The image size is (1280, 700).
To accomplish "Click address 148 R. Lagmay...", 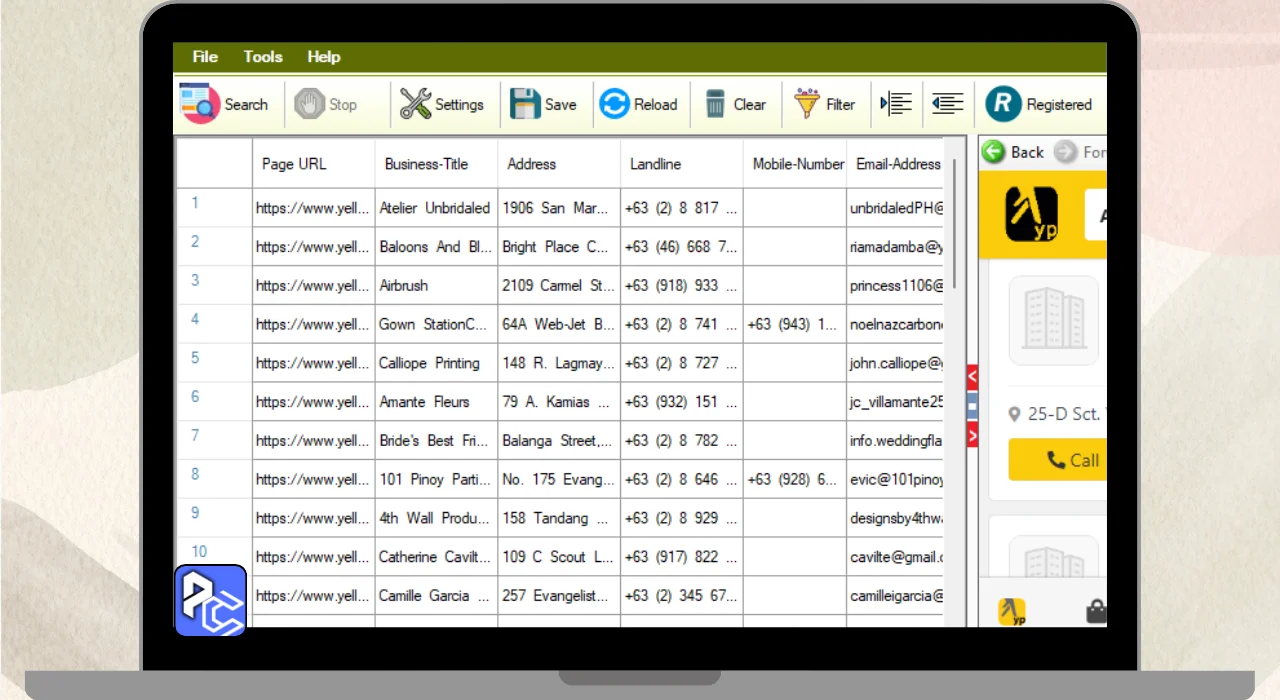I will coord(559,363).
